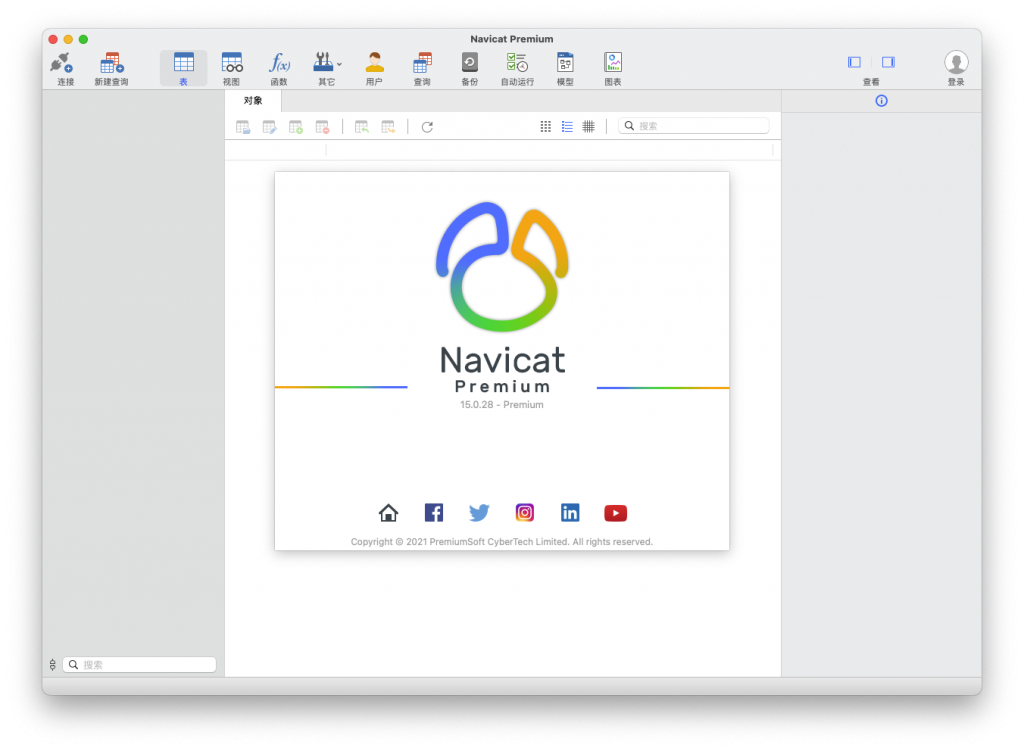Image resolution: width=1024 pixels, height=751 pixels.
Task: Open the LinkedIn link
Action: 570,513
